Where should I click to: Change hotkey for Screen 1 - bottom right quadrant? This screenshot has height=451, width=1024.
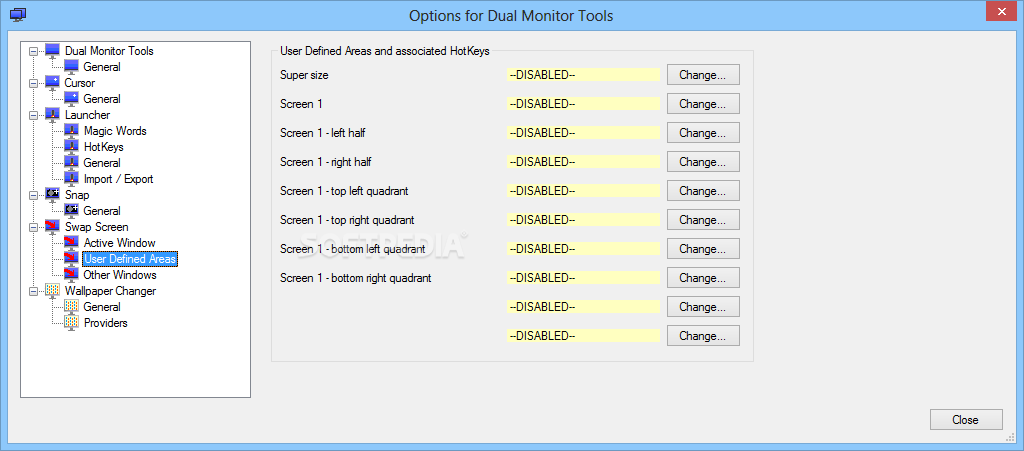(703, 277)
